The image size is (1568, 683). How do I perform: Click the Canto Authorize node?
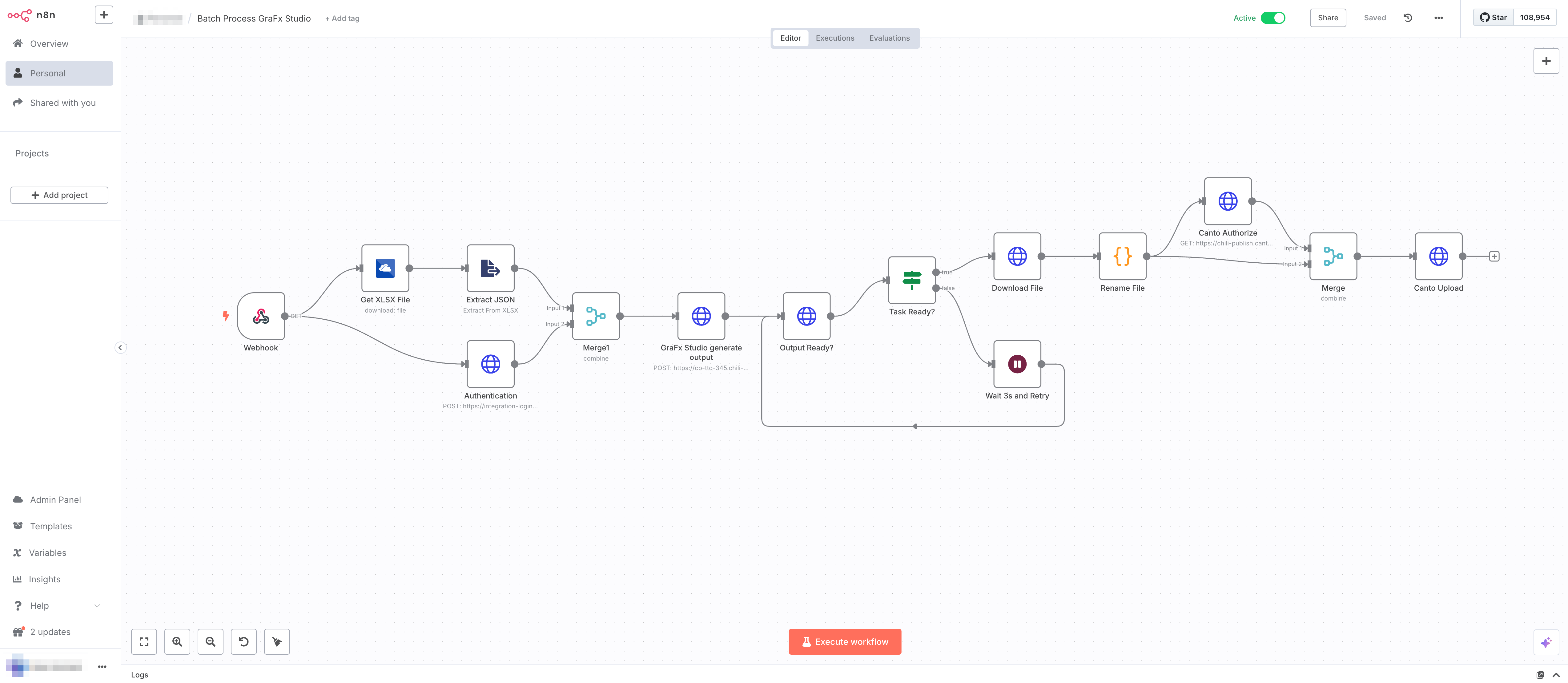1228,201
